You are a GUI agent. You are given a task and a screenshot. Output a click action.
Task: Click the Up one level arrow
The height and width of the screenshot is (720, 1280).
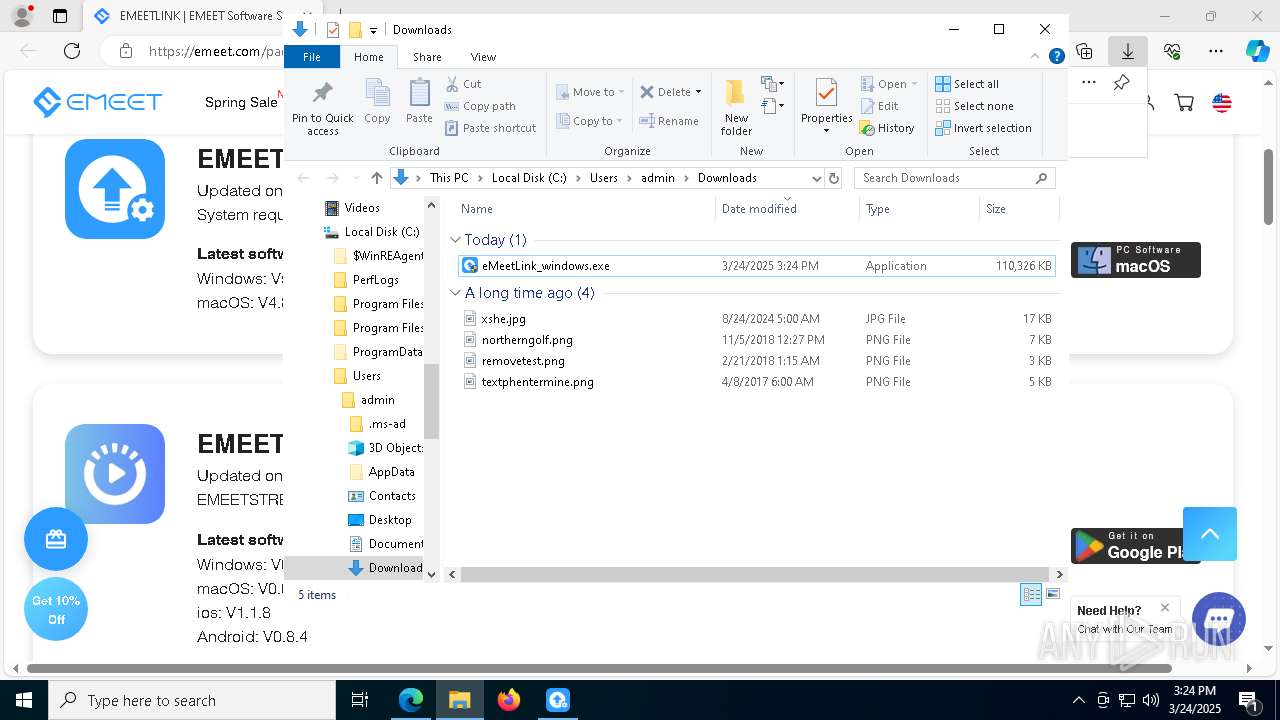(376, 178)
